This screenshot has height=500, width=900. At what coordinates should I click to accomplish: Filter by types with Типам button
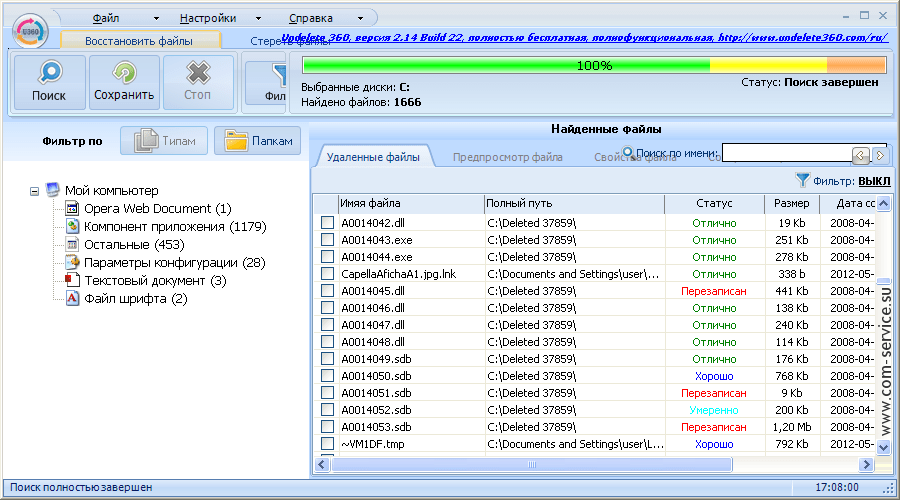[x=164, y=141]
